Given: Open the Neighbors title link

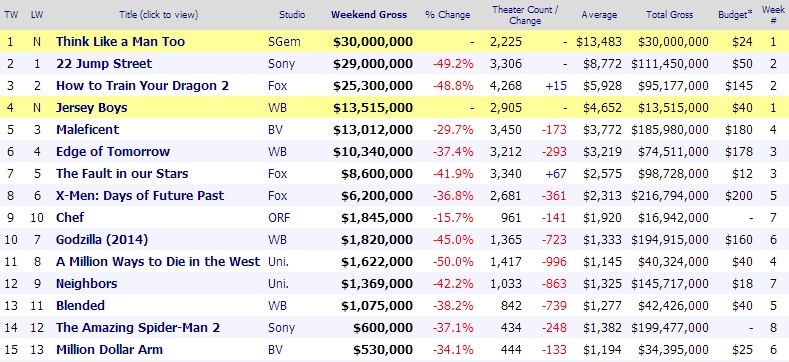Looking at the screenshot, I should tap(87, 283).
